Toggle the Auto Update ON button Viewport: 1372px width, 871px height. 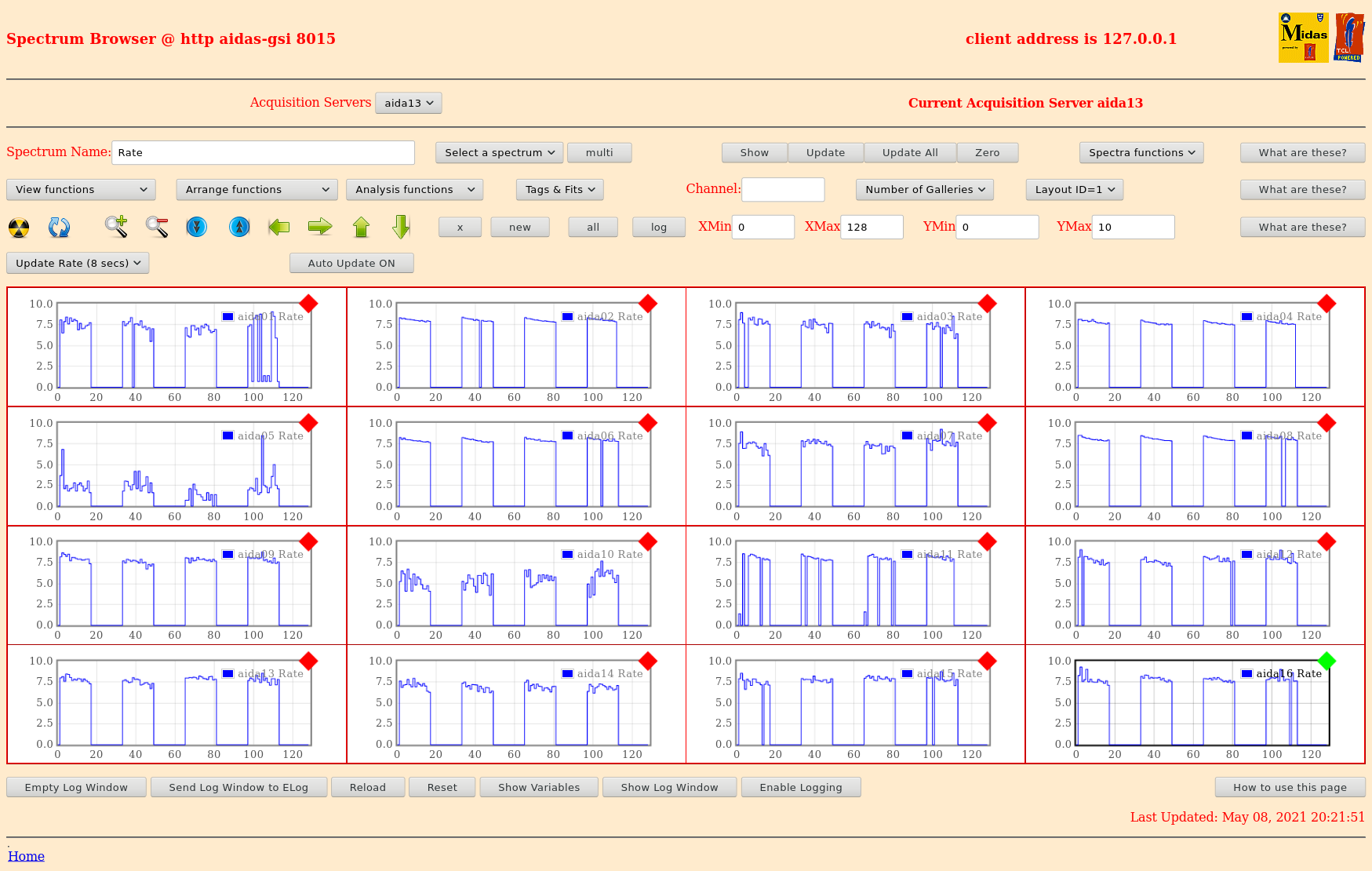click(x=351, y=264)
